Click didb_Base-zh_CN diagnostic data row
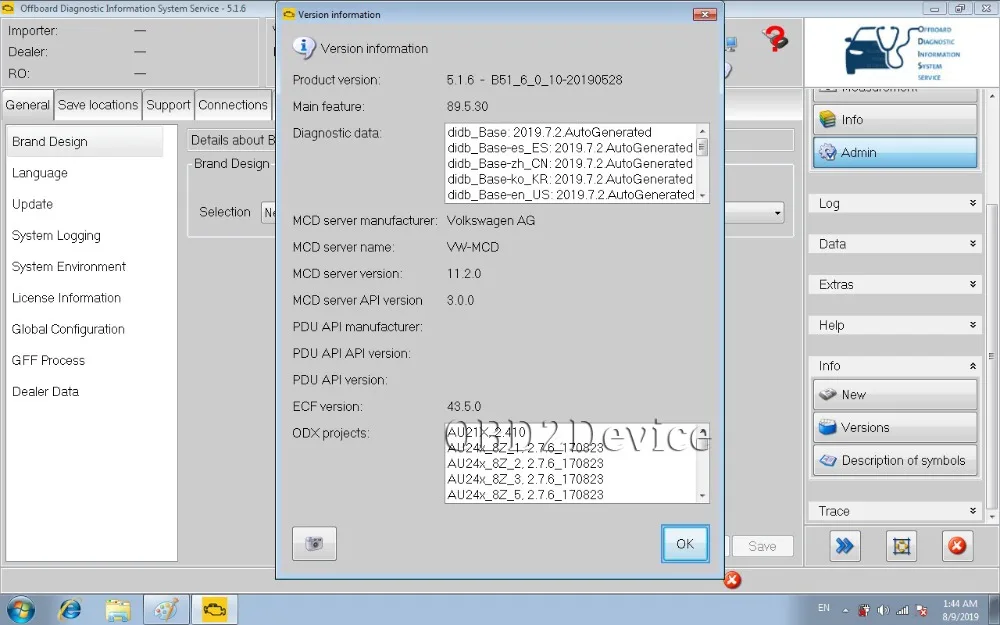 coord(570,163)
